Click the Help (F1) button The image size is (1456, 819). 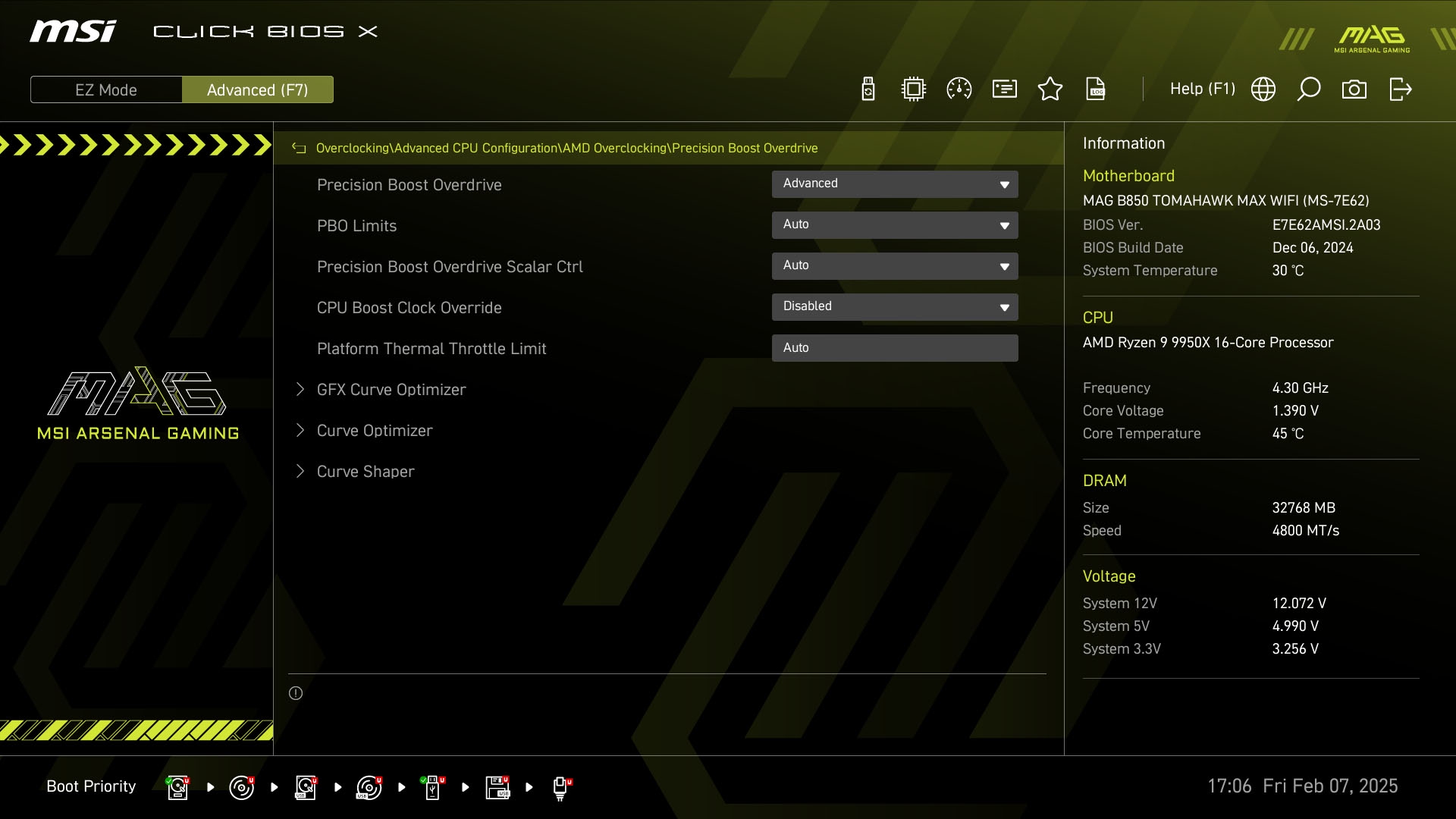[1202, 89]
